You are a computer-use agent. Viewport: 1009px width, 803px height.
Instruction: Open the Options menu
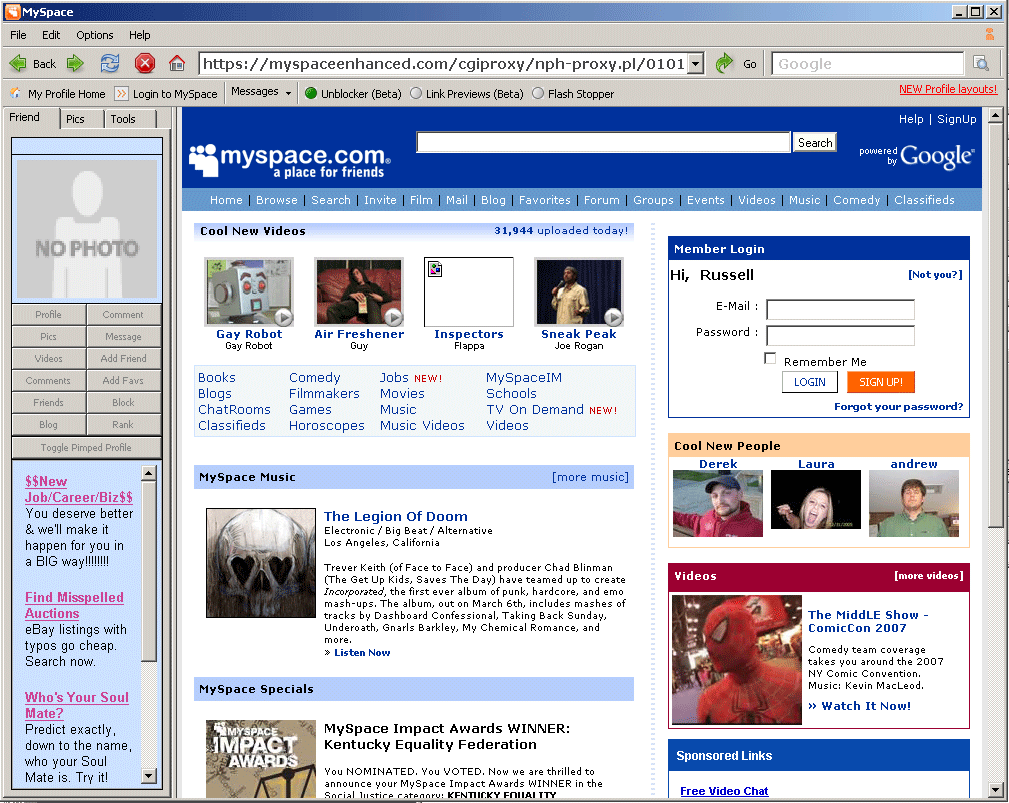pos(95,35)
